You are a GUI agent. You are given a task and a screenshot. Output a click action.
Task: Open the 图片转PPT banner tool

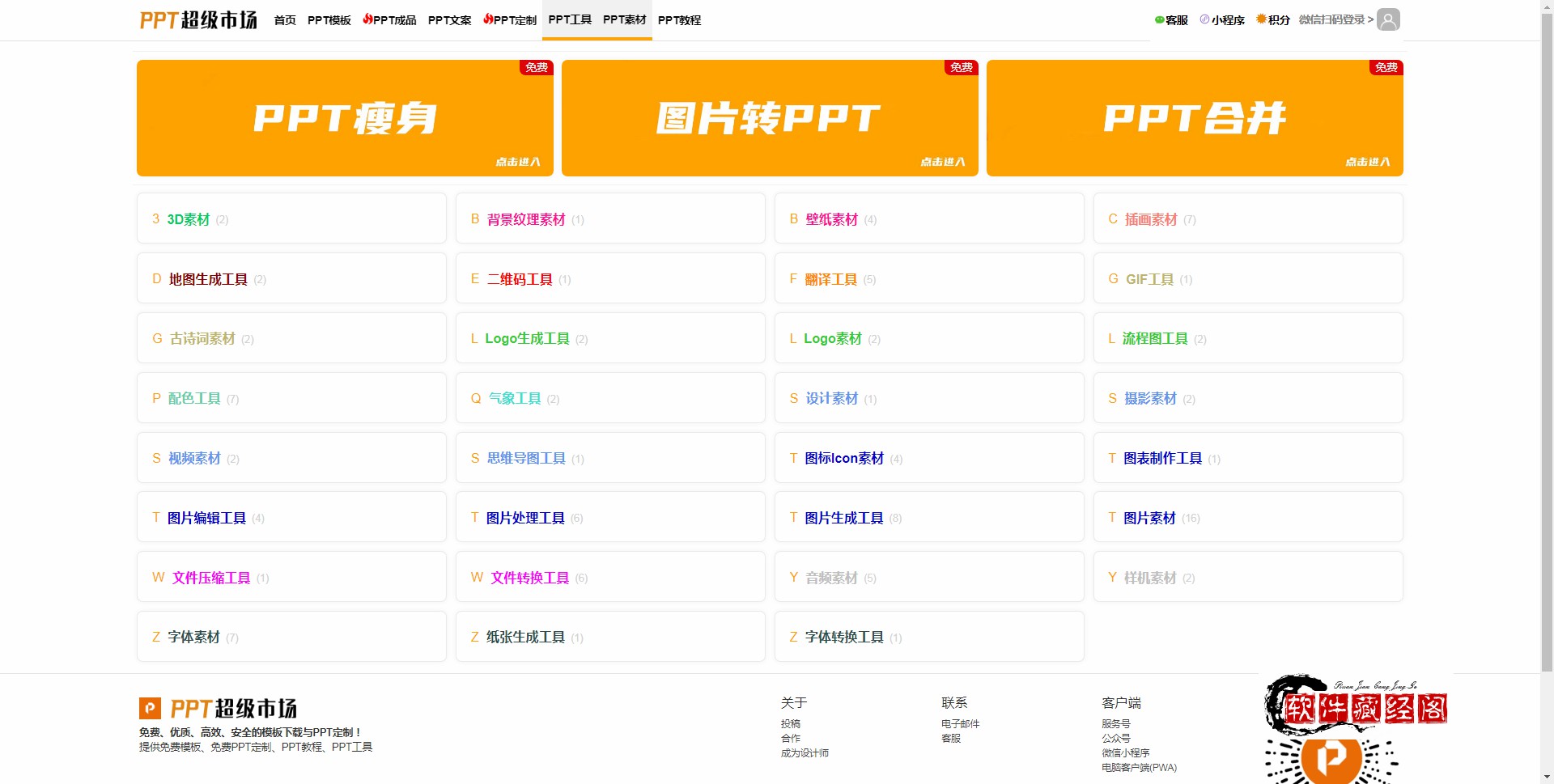(x=770, y=118)
